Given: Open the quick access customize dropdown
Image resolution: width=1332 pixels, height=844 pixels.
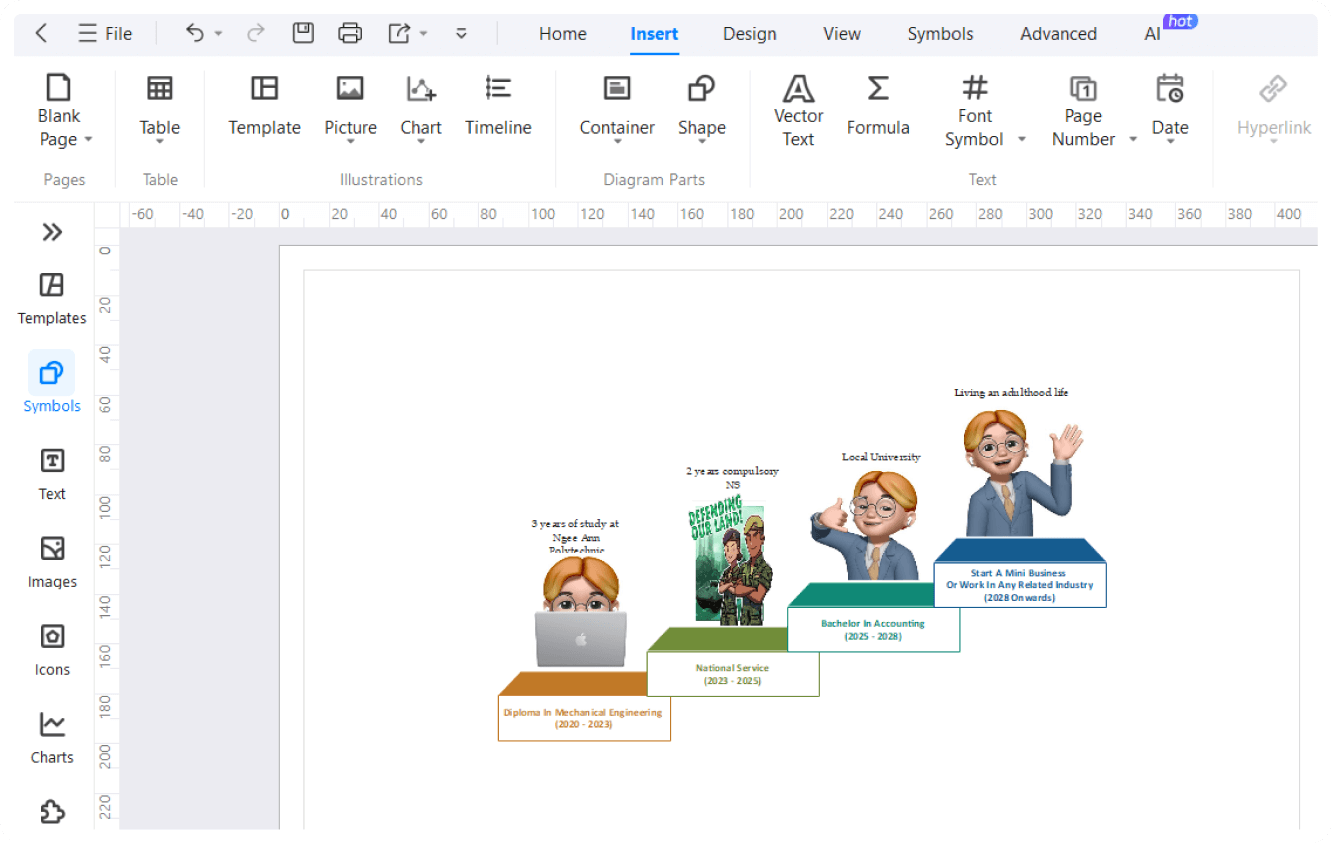Looking at the screenshot, I should (461, 33).
